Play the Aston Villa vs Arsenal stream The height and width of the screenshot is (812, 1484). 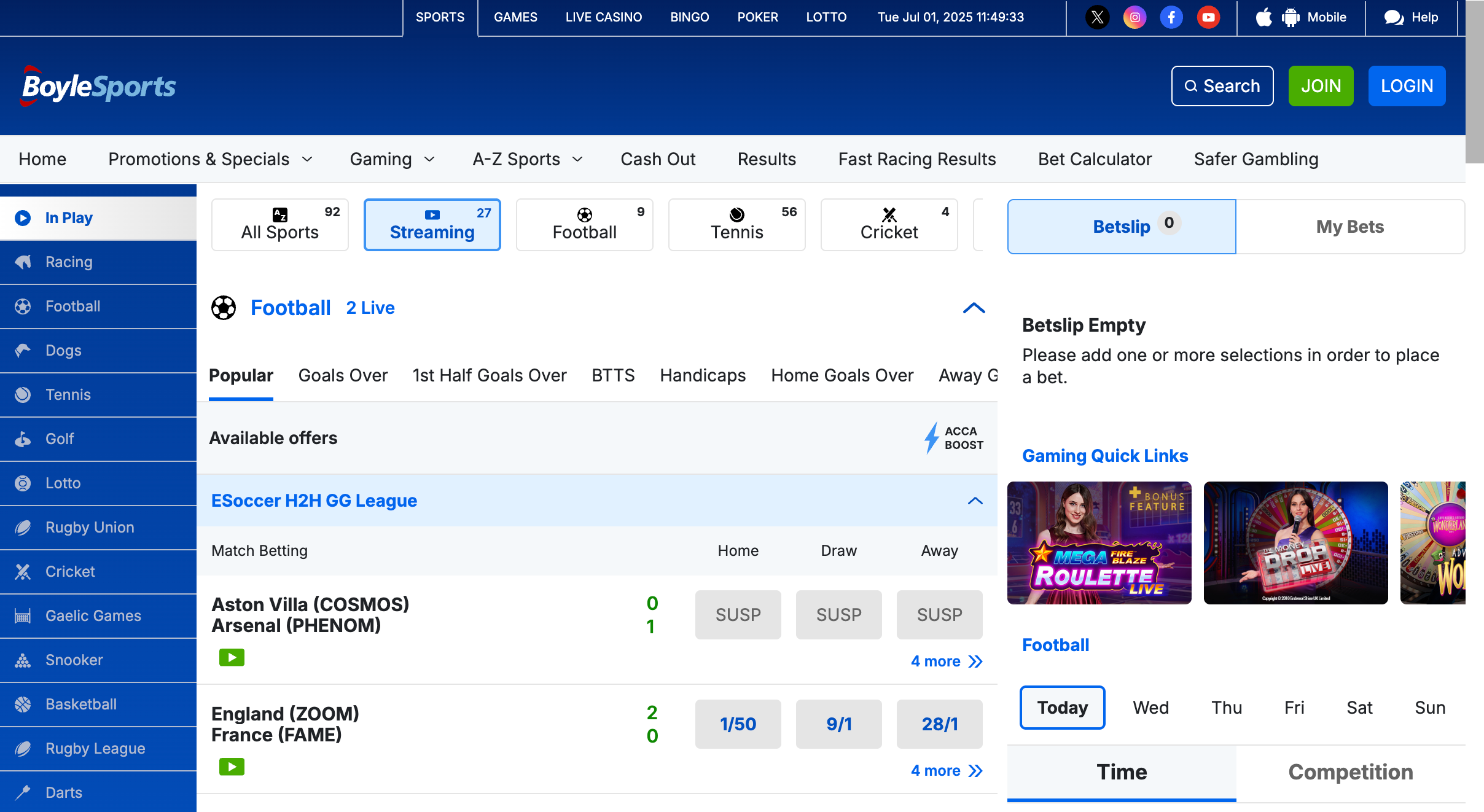pos(232,658)
